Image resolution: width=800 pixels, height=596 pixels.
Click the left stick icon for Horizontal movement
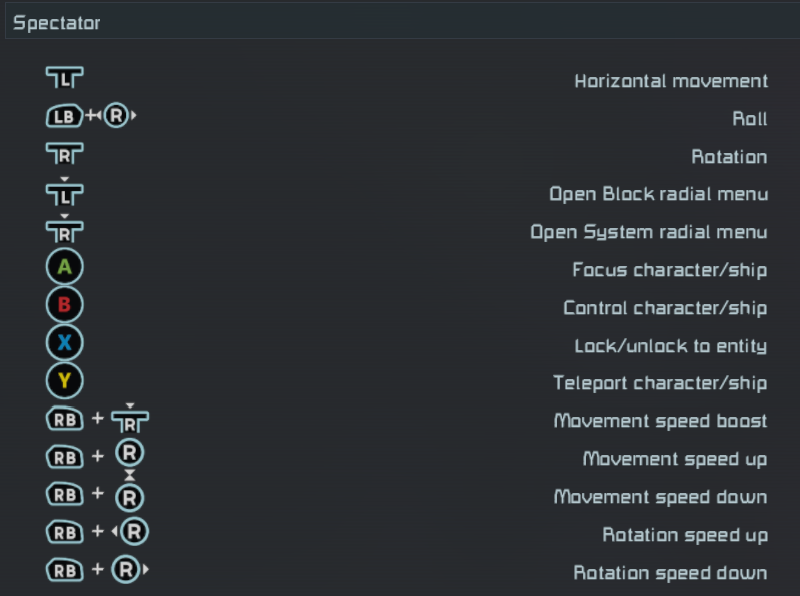pos(64,80)
